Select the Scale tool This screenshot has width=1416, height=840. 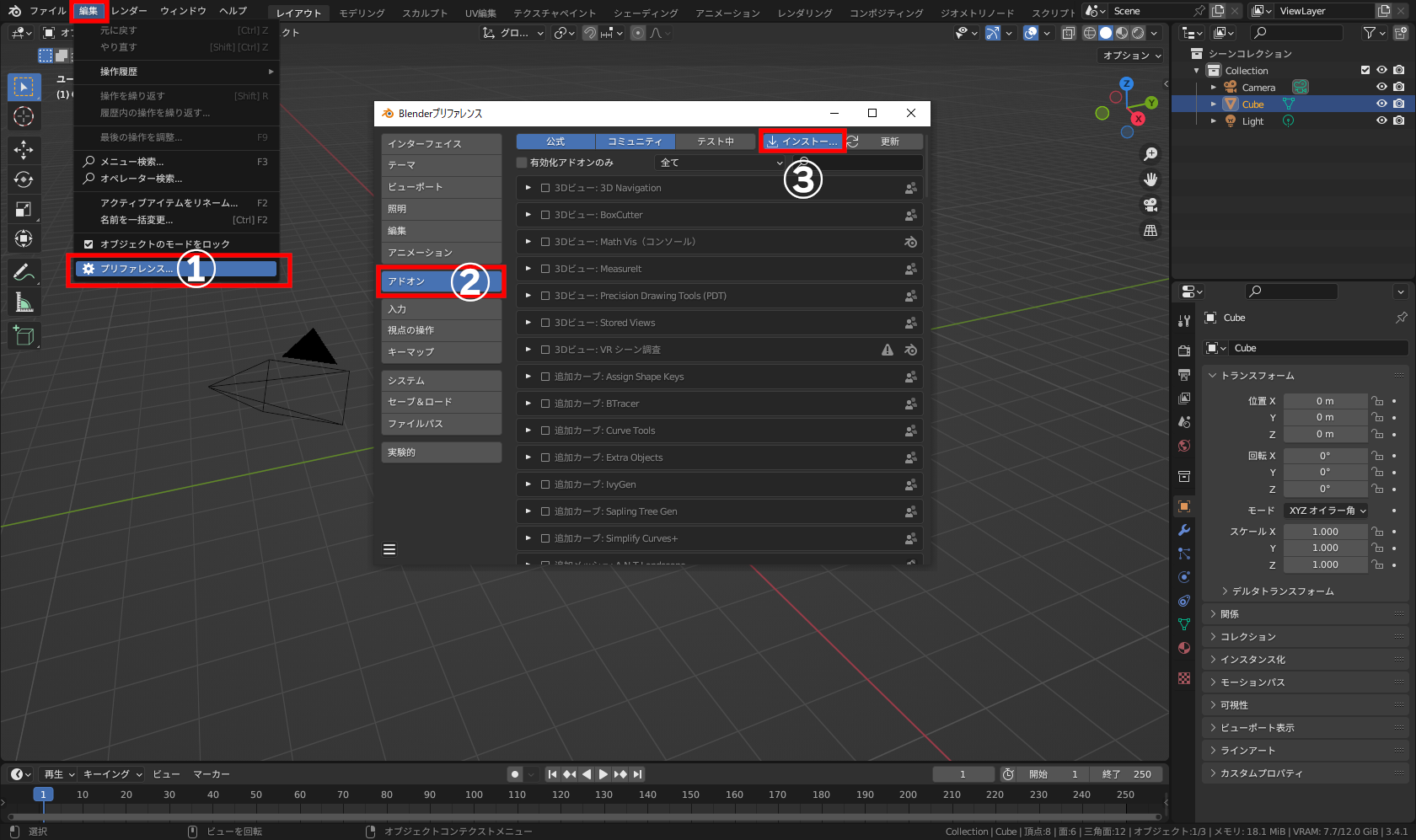tap(24, 209)
